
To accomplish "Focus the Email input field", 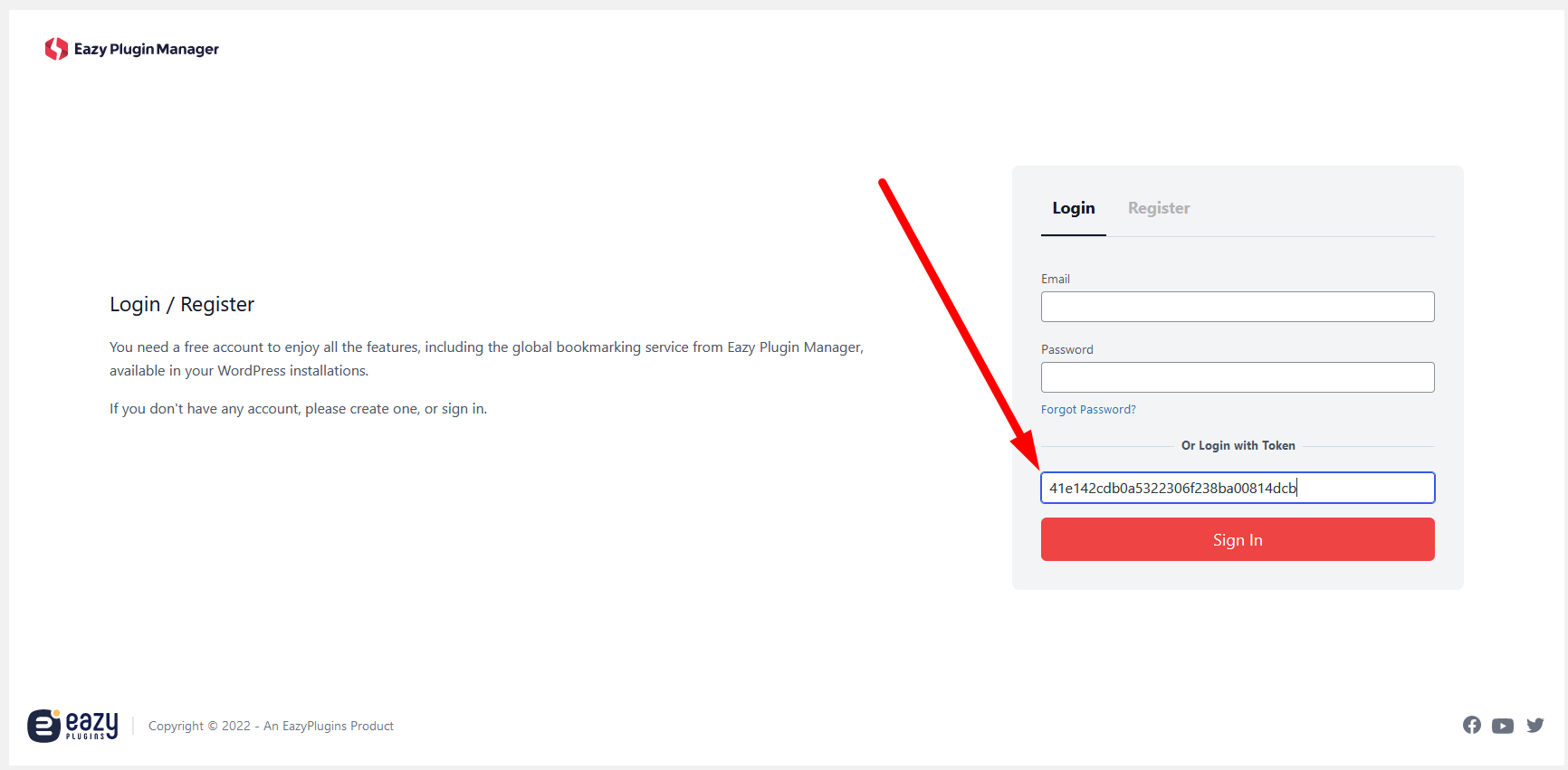I will [x=1237, y=307].
